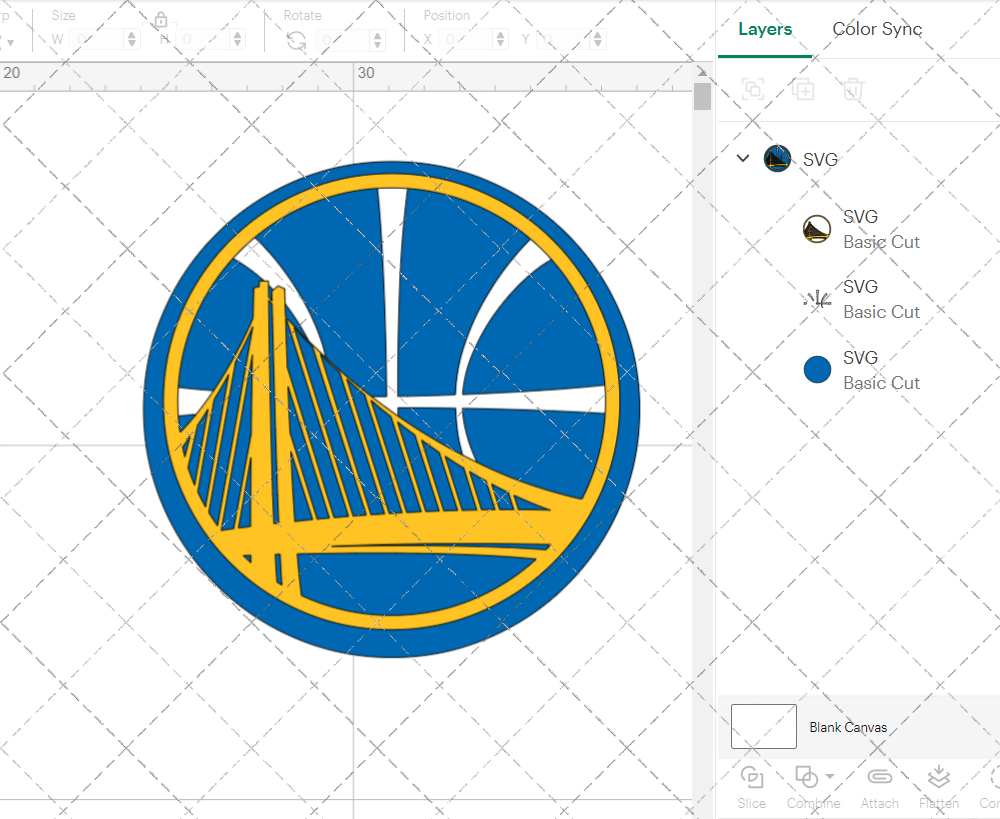Click the Height size input field
Image resolution: width=1000 pixels, height=819 pixels.
point(203,40)
